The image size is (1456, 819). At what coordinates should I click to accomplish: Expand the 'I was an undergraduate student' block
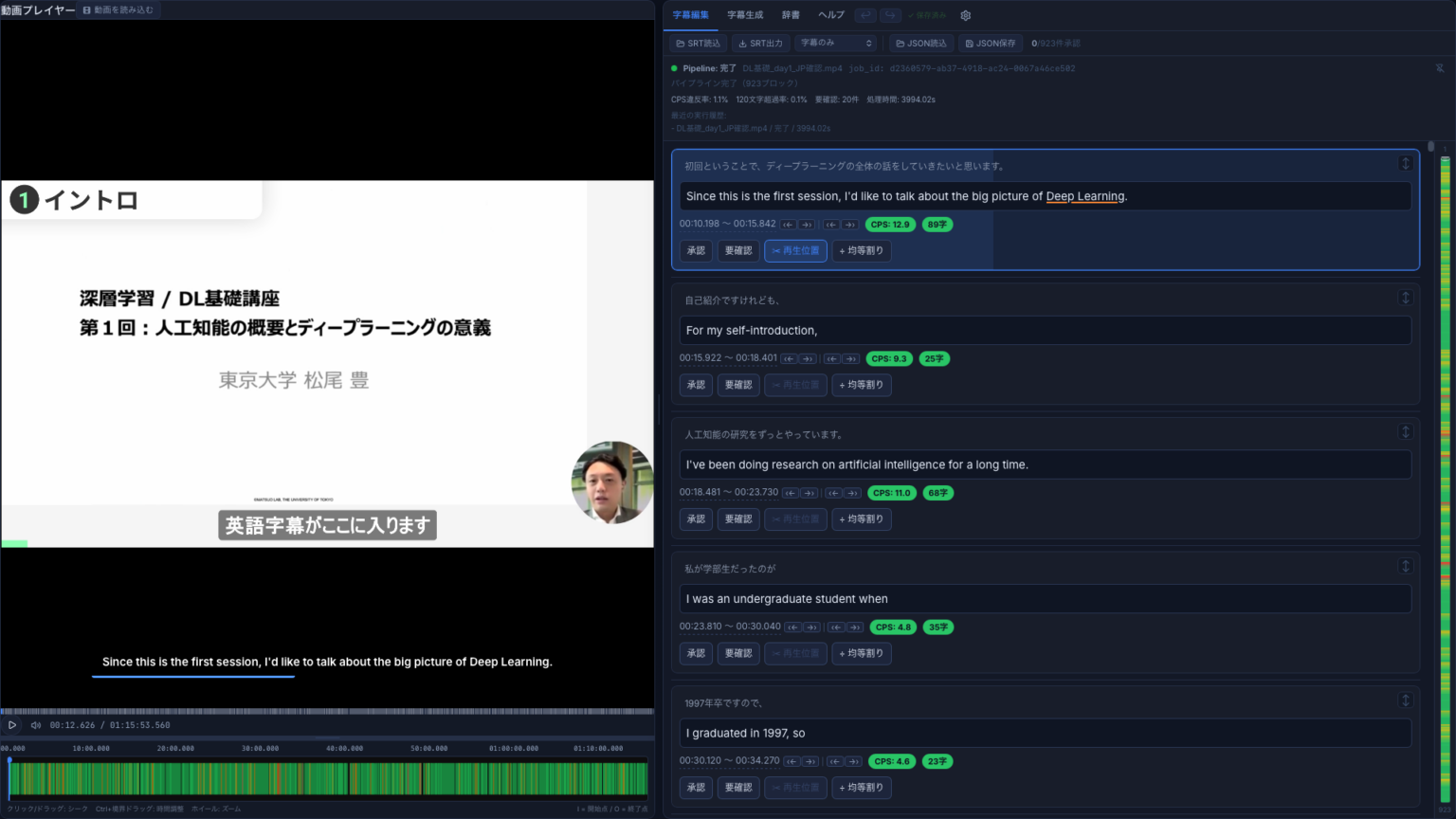click(x=1406, y=566)
